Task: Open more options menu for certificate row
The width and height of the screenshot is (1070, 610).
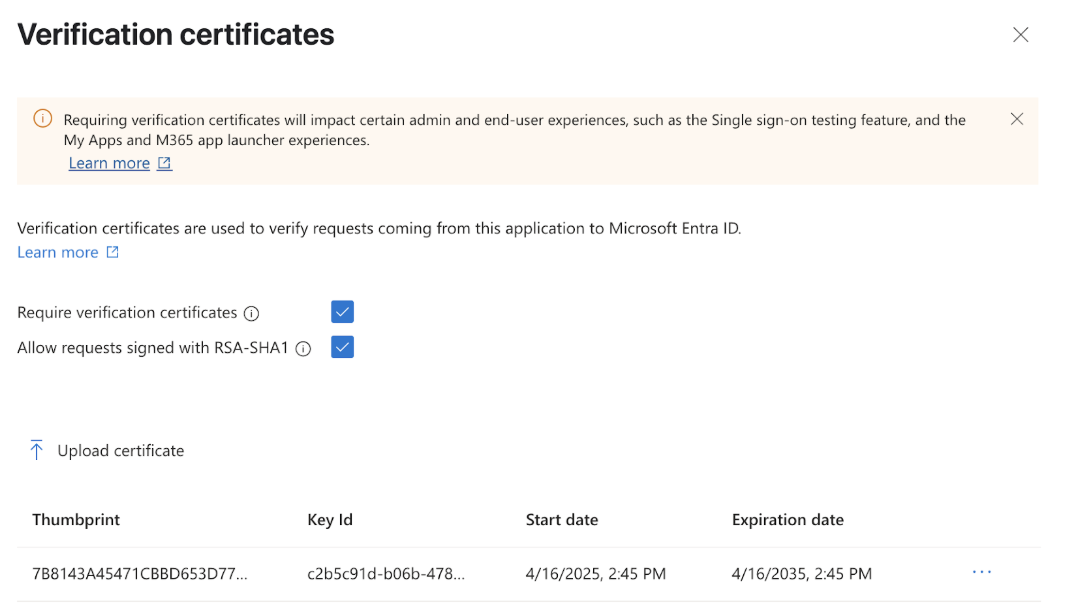Action: click(x=981, y=572)
